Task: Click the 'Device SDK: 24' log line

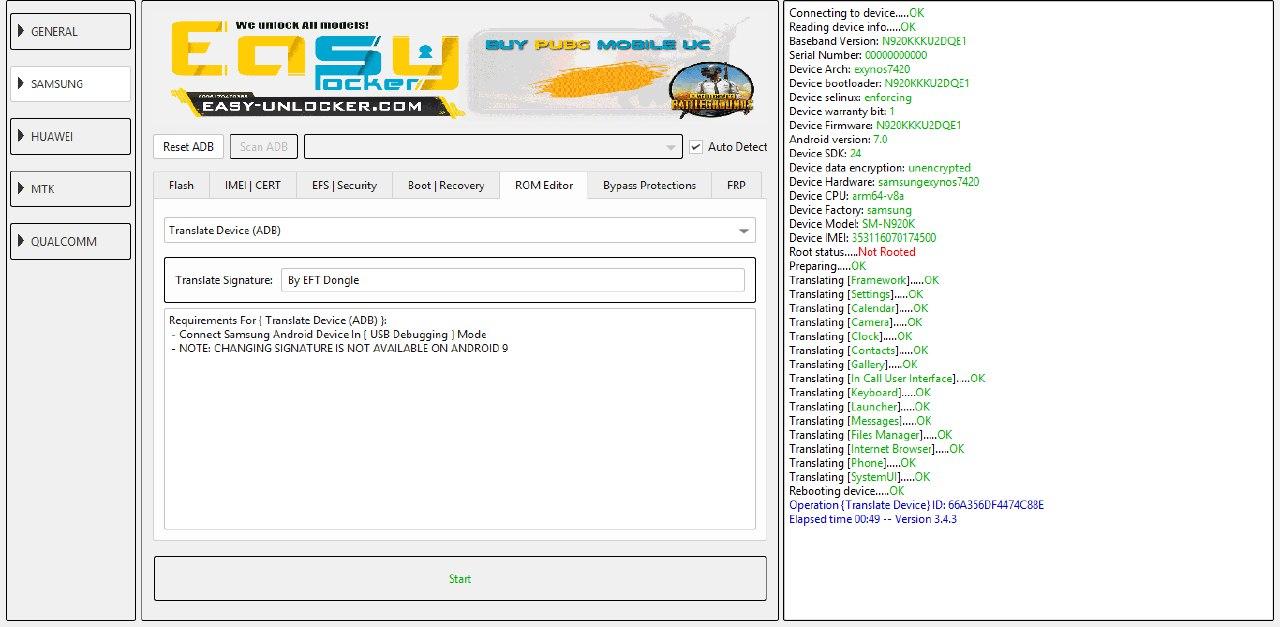Action: pyautogui.click(x=825, y=153)
